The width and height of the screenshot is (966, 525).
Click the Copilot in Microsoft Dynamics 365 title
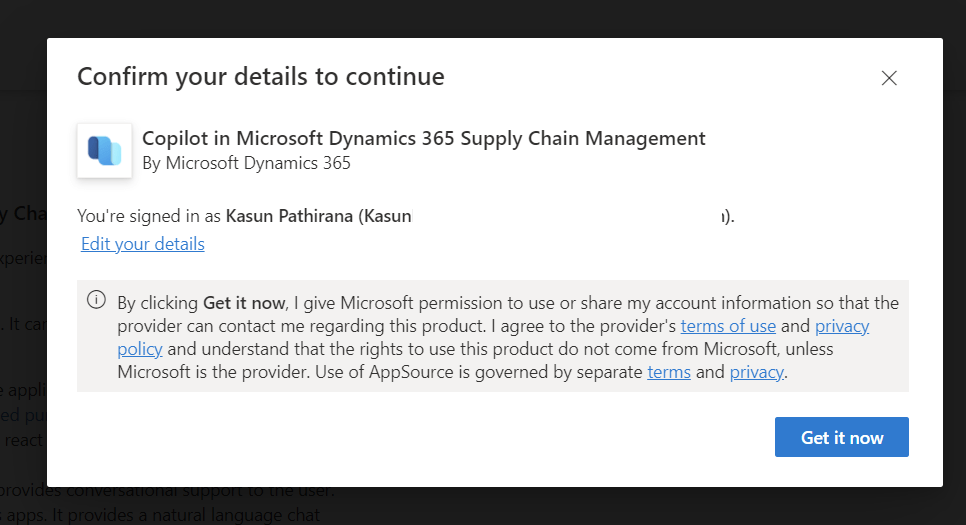tap(424, 139)
